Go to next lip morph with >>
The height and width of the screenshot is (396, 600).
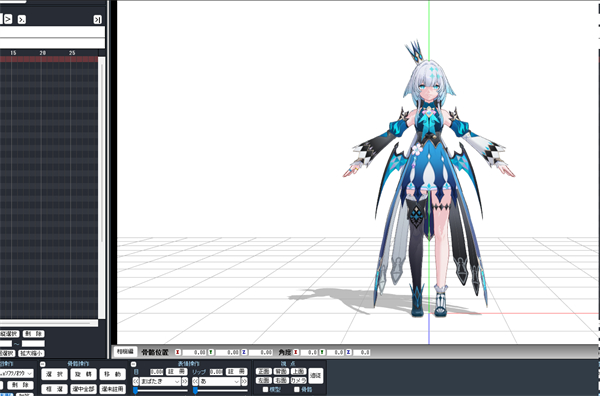[244, 381]
